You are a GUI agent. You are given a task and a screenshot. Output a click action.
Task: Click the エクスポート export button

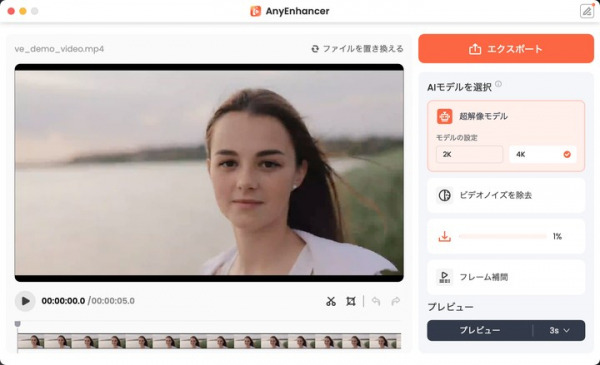pos(506,49)
